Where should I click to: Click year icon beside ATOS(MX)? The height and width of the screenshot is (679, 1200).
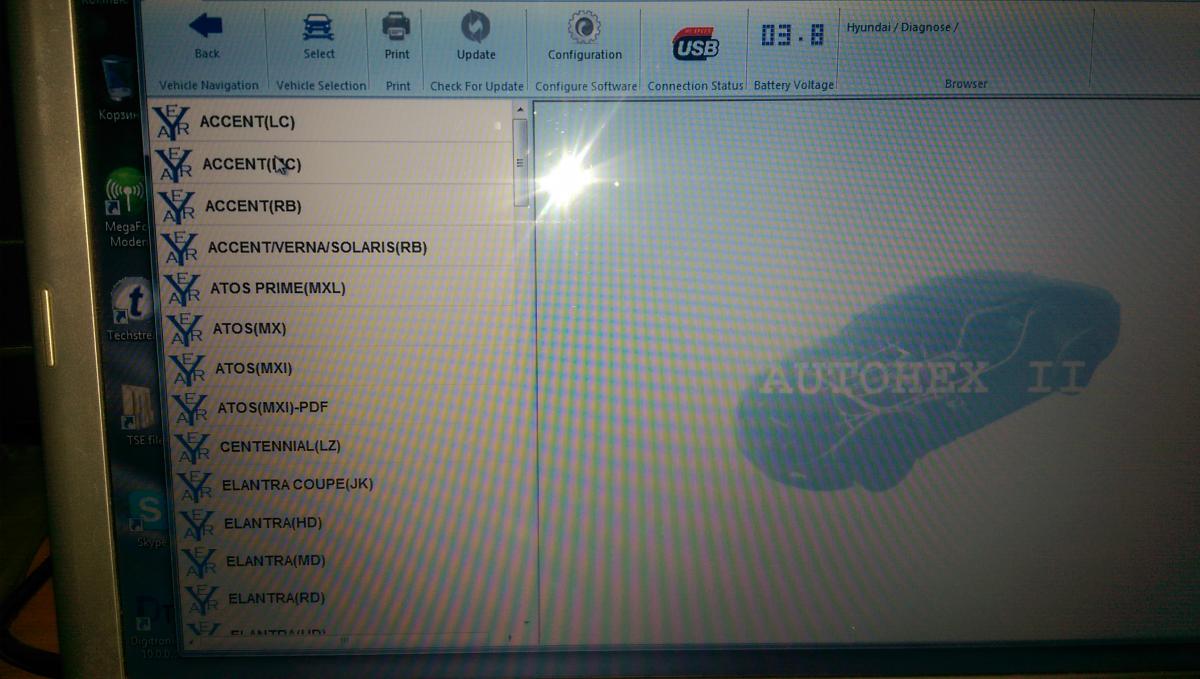point(185,328)
